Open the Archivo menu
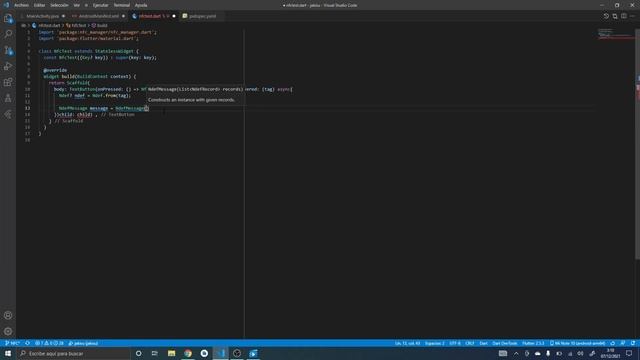640x360 pixels. pyautogui.click(x=22, y=5)
